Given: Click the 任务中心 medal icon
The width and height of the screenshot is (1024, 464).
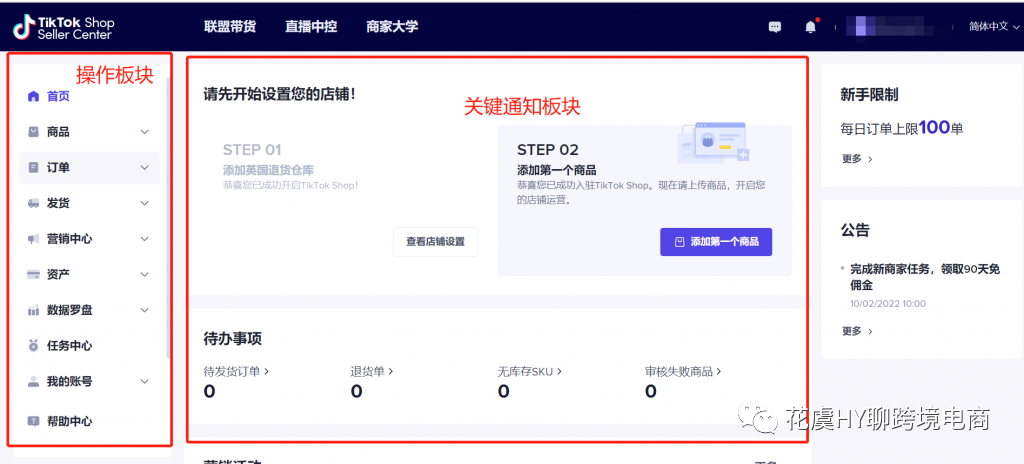Looking at the screenshot, I should click(x=33, y=346).
